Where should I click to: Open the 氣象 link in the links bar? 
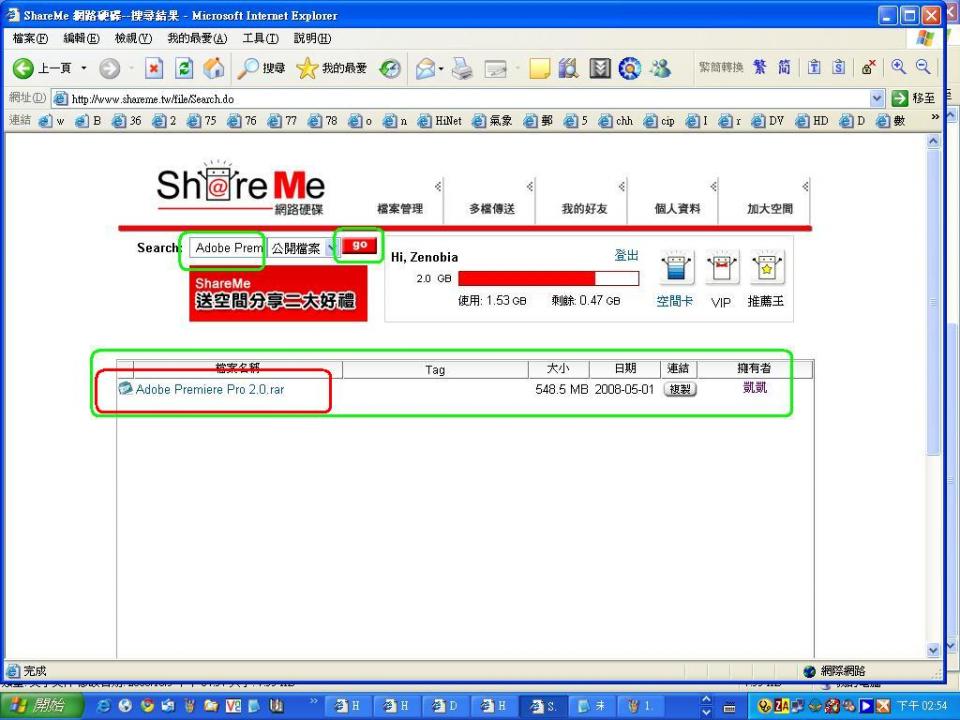[x=493, y=121]
